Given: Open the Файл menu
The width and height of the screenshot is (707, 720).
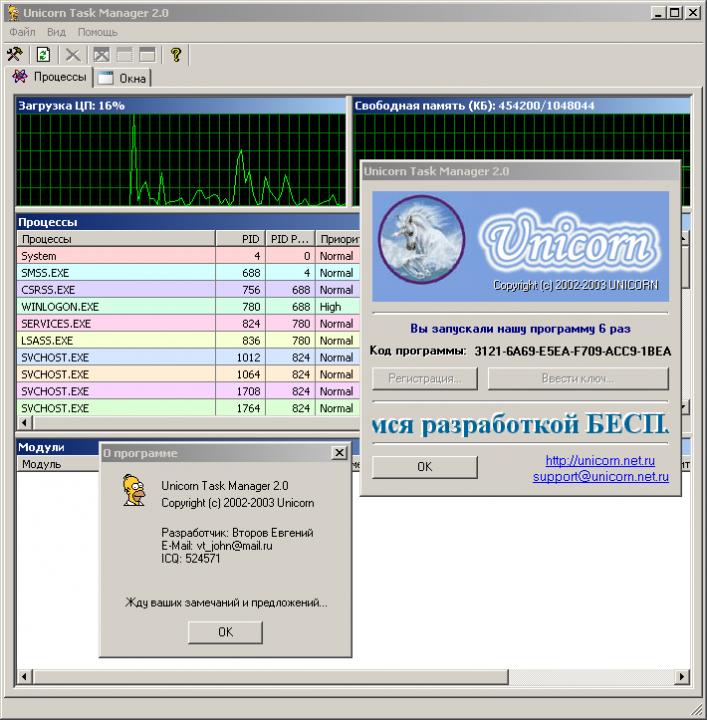Looking at the screenshot, I should point(22,32).
